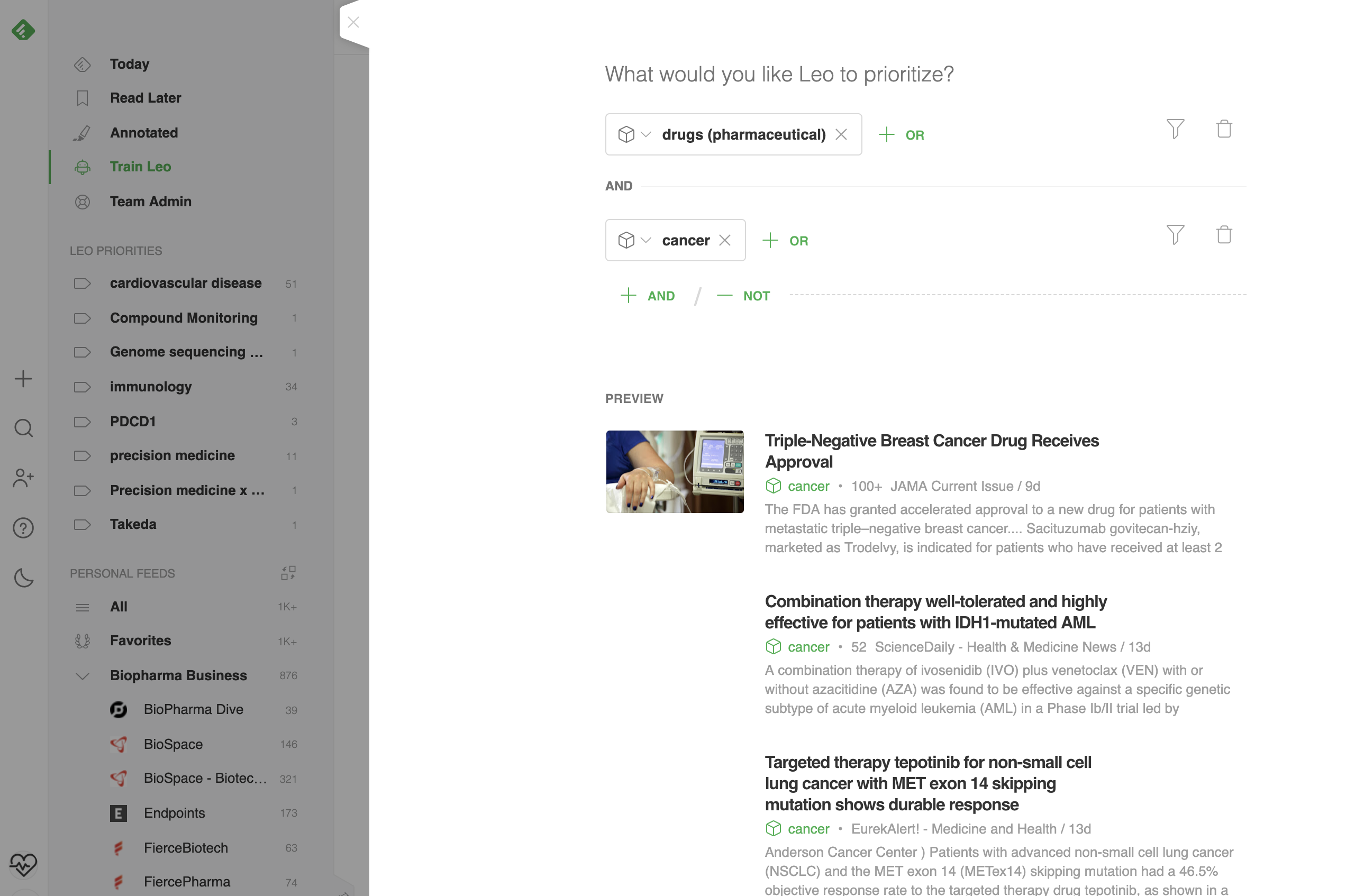Open Read Later in the sidebar

coord(145,98)
